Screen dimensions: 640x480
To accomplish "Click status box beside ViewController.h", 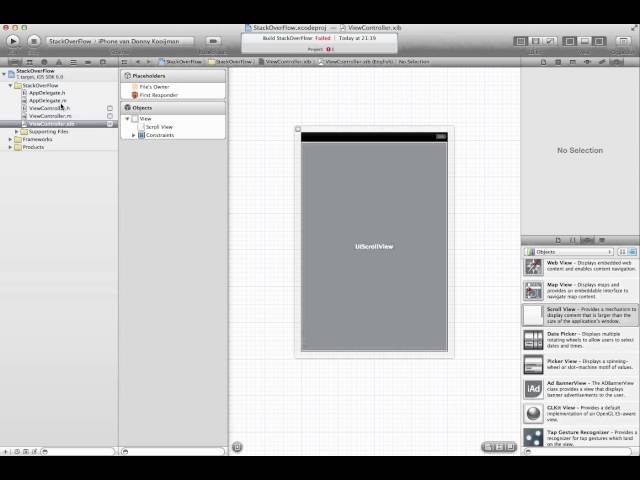I will click(110, 108).
